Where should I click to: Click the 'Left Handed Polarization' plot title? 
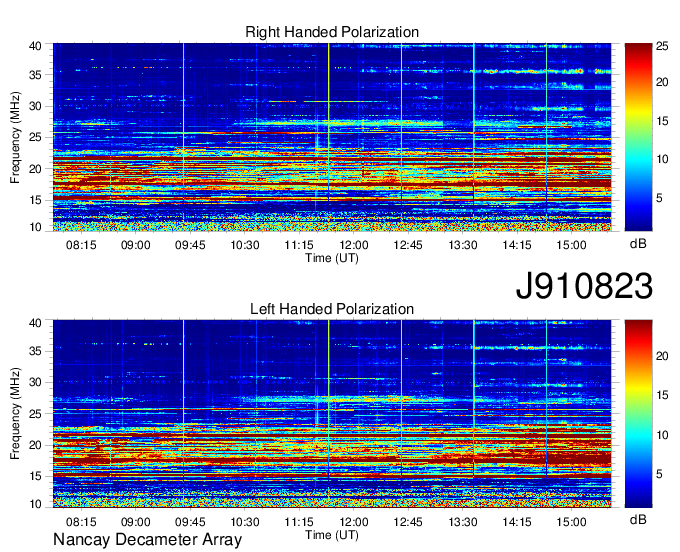pyautogui.click(x=332, y=309)
